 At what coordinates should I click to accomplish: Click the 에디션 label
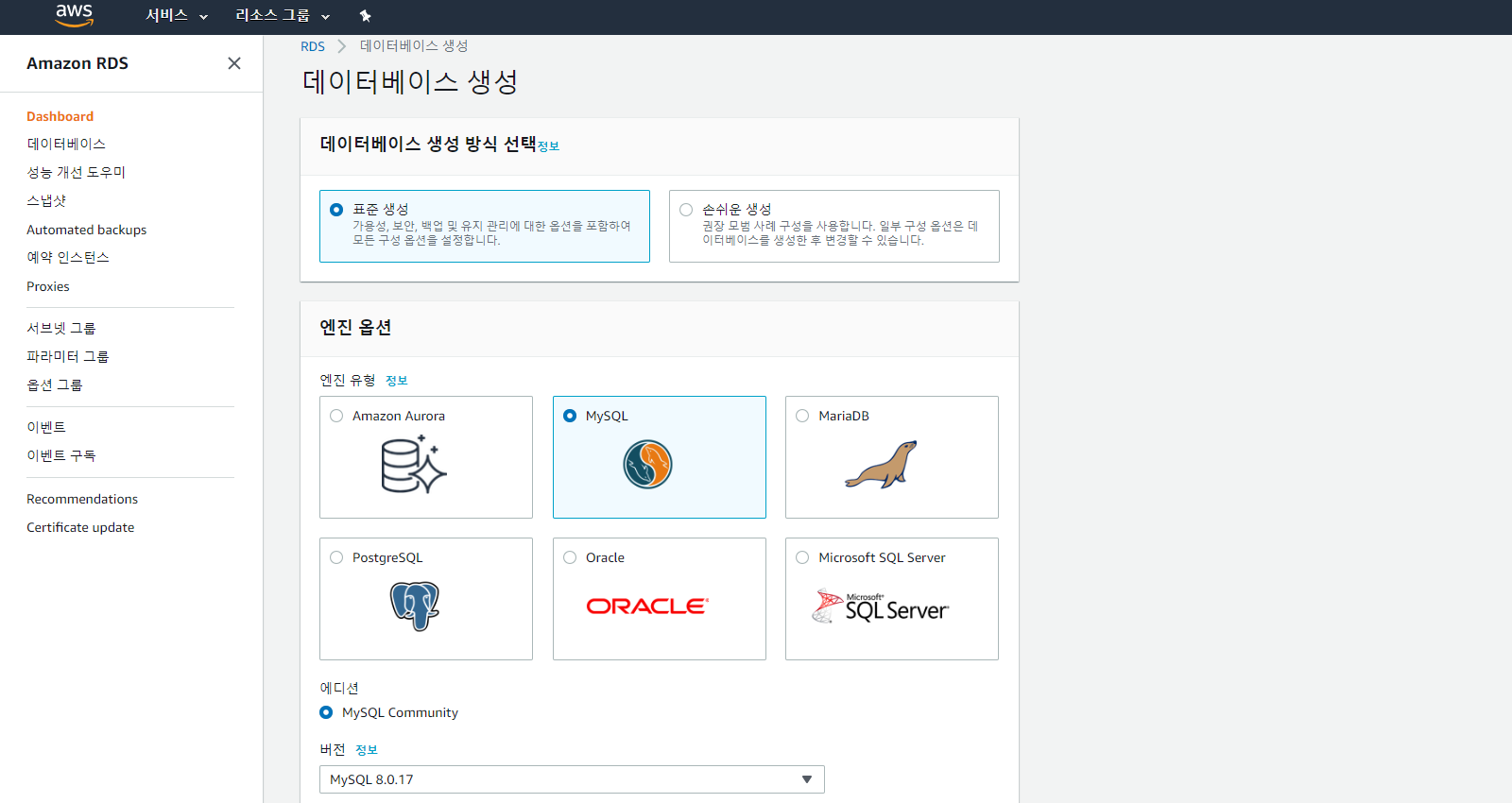339,688
